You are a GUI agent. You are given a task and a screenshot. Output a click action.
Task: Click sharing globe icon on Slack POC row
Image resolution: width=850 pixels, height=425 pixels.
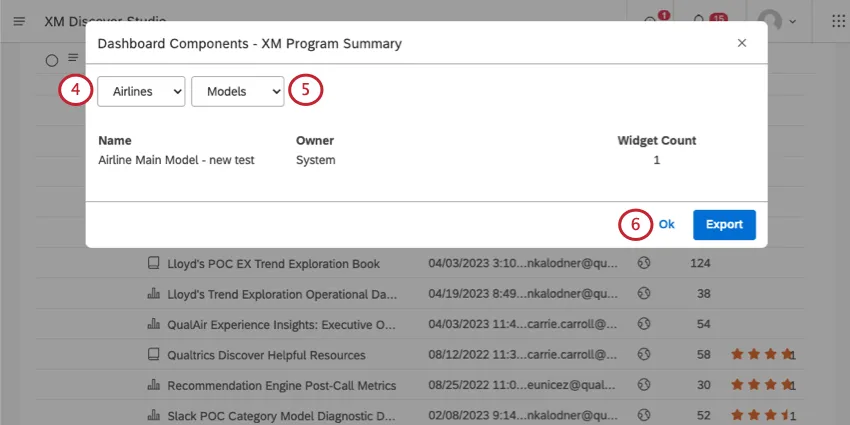pos(644,415)
